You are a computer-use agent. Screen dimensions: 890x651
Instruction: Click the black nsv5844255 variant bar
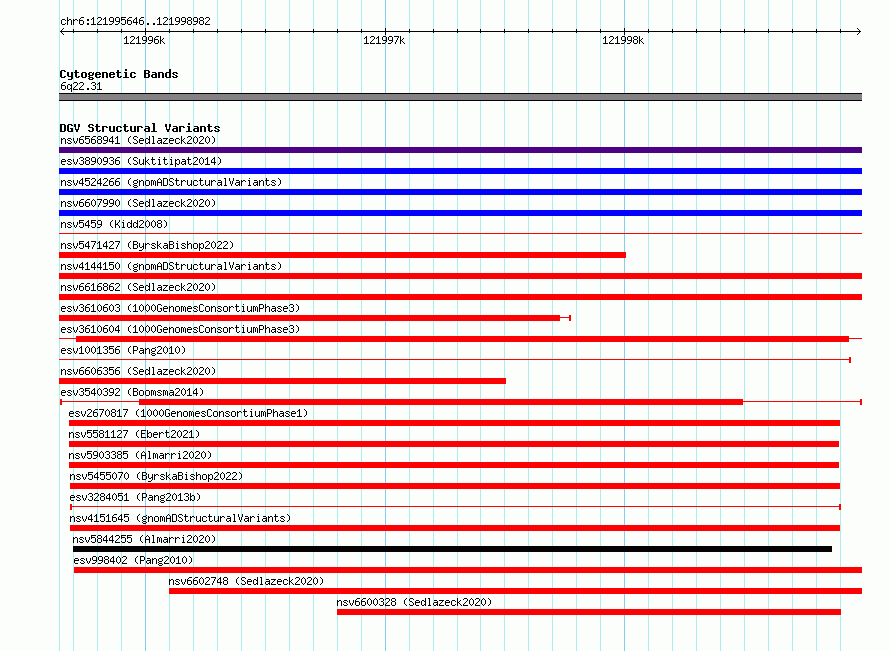[x=452, y=549]
